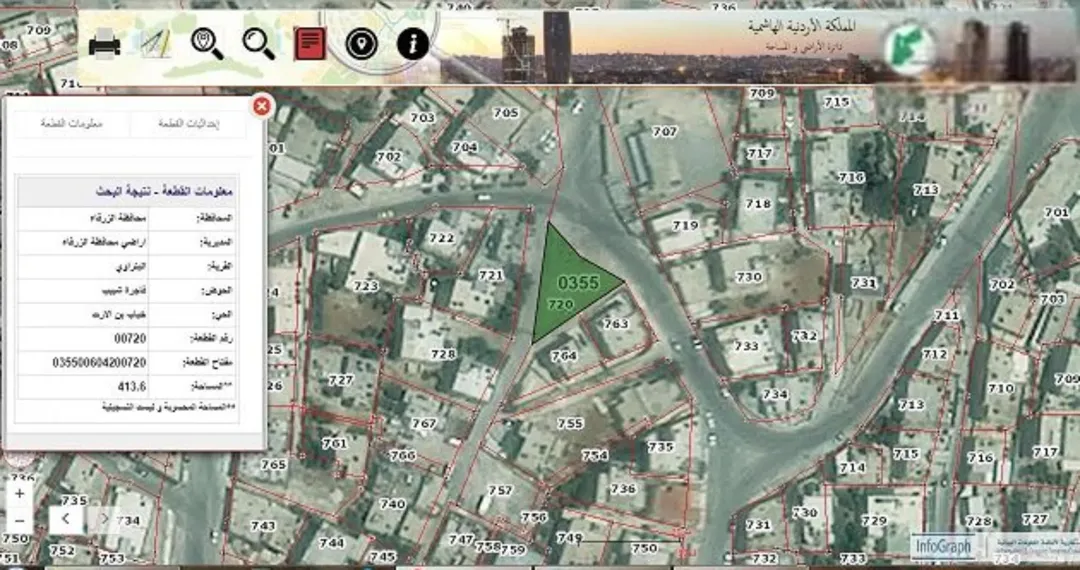The width and height of the screenshot is (1080, 570).
Task: Go to previous map extent arrow
Action: pos(66,519)
